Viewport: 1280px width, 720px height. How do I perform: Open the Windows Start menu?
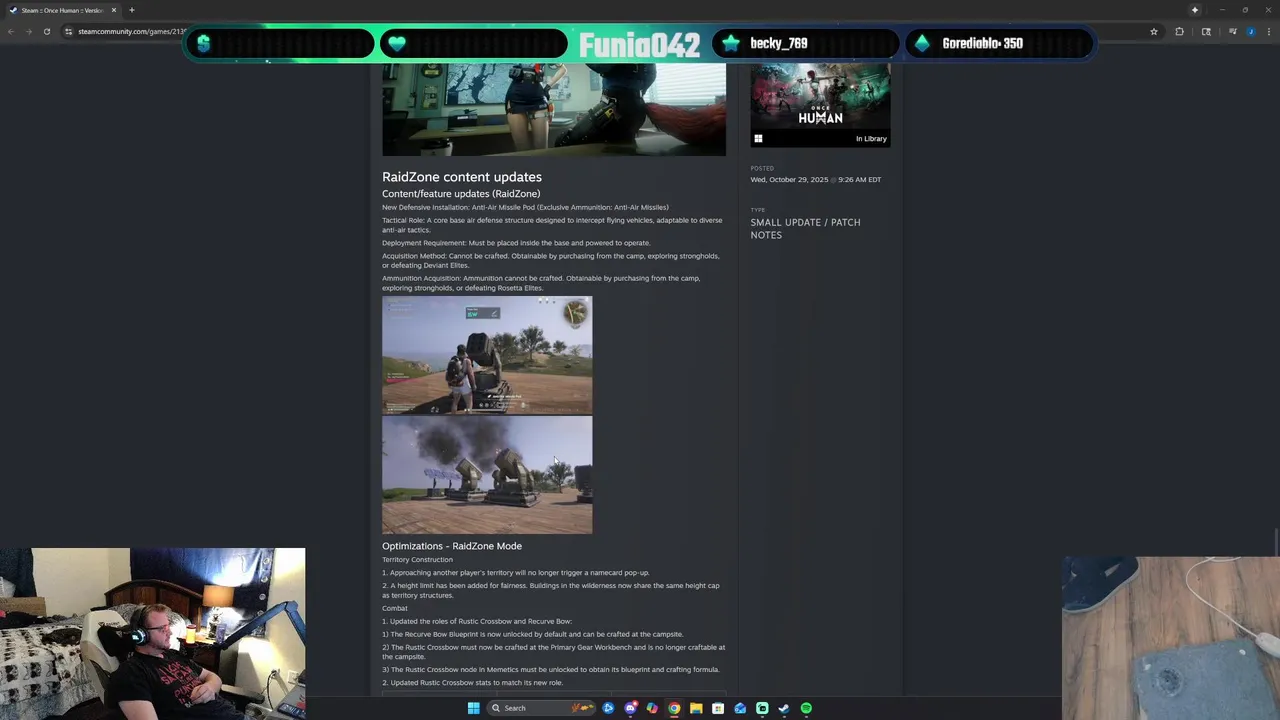(473, 708)
